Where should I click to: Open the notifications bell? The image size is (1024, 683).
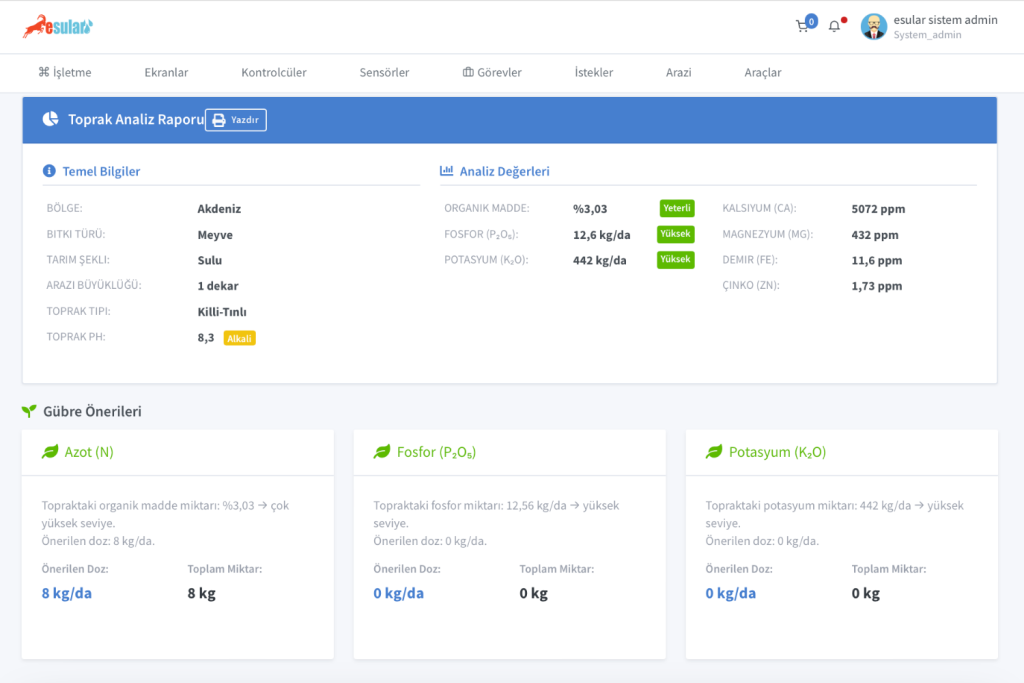pos(834,27)
